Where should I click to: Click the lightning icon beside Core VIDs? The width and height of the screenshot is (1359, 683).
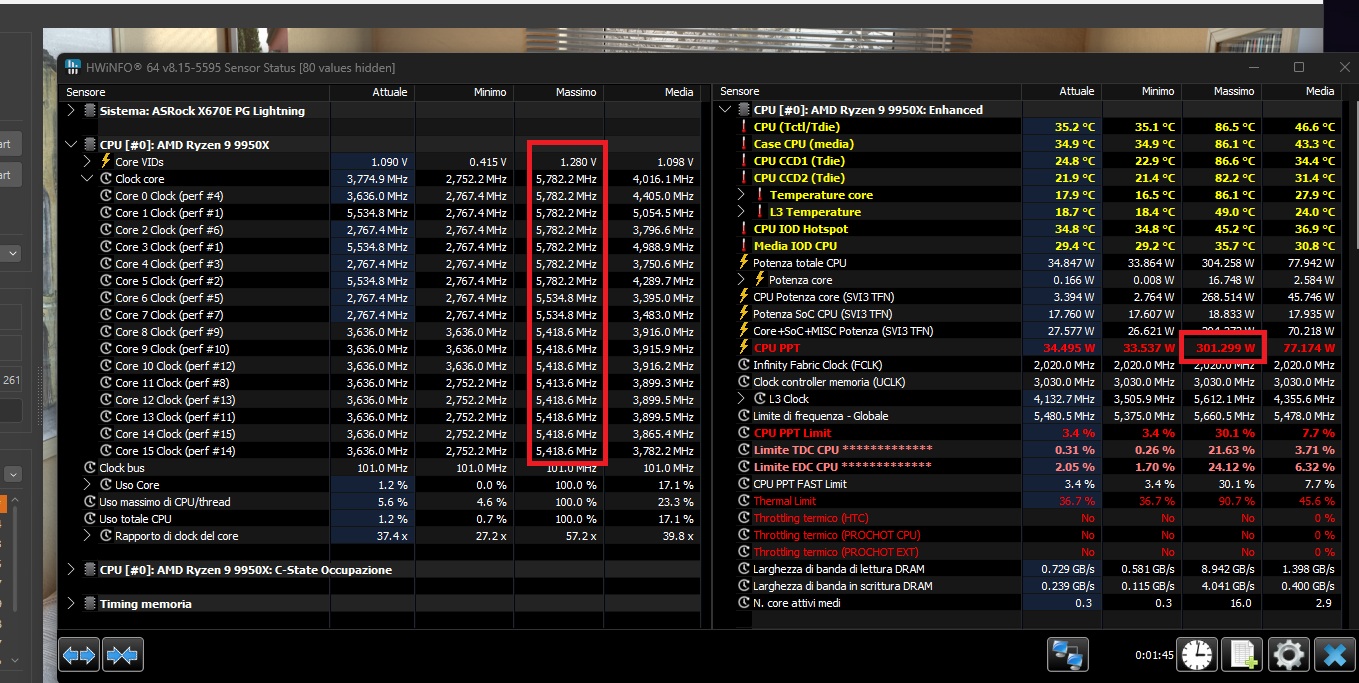(x=105, y=161)
